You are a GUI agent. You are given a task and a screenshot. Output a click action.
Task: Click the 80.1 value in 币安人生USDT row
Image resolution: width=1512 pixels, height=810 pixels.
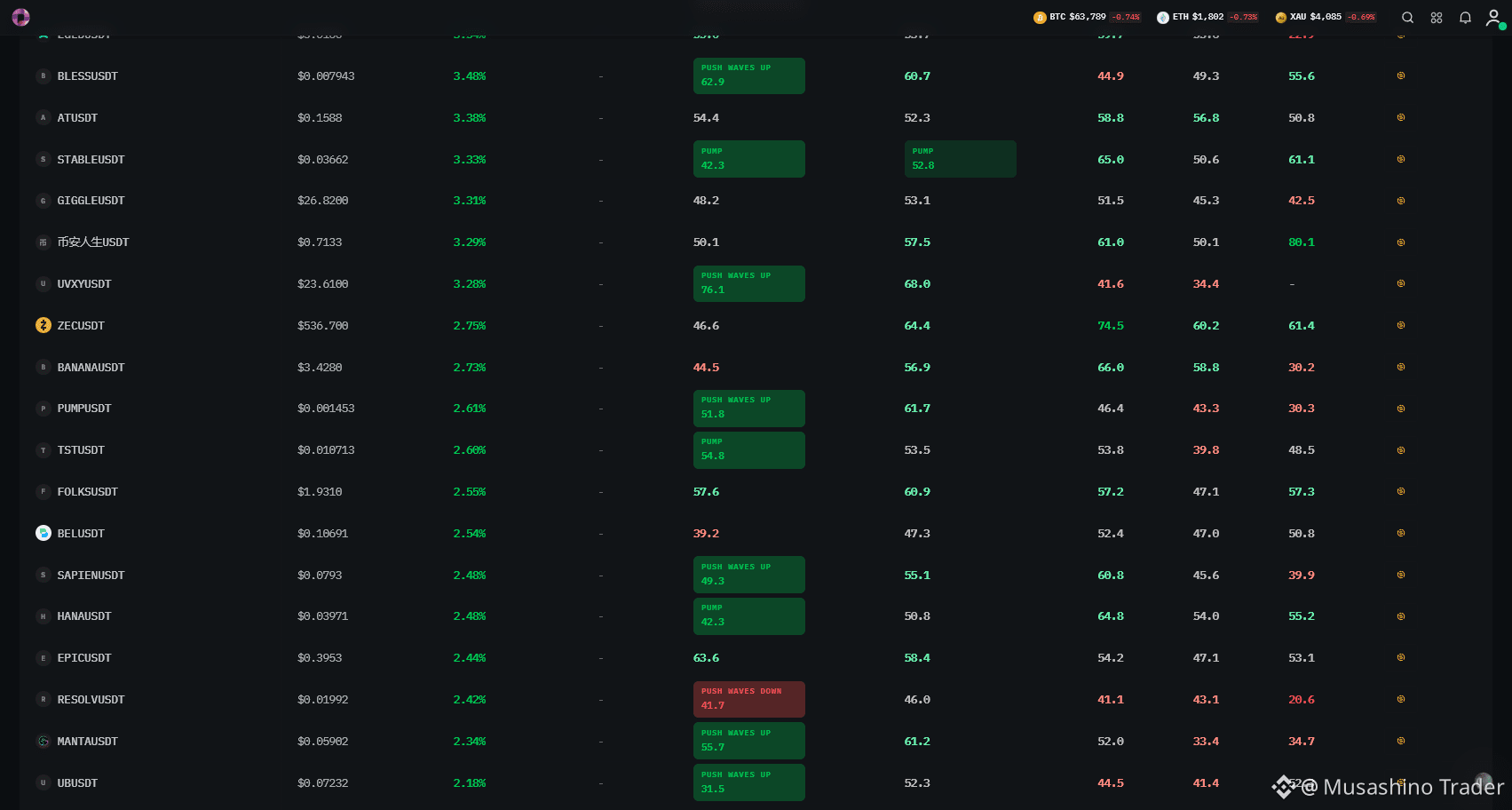click(x=1302, y=242)
